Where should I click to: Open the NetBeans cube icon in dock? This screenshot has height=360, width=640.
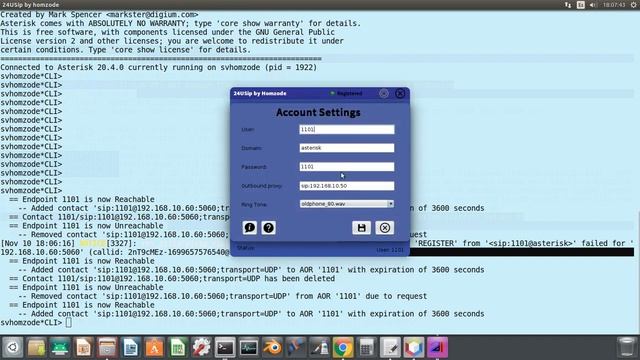(414, 348)
